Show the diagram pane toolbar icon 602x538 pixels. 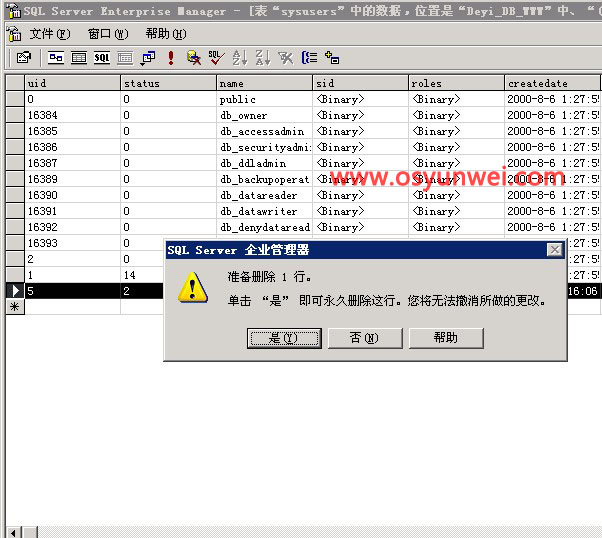click(56, 58)
